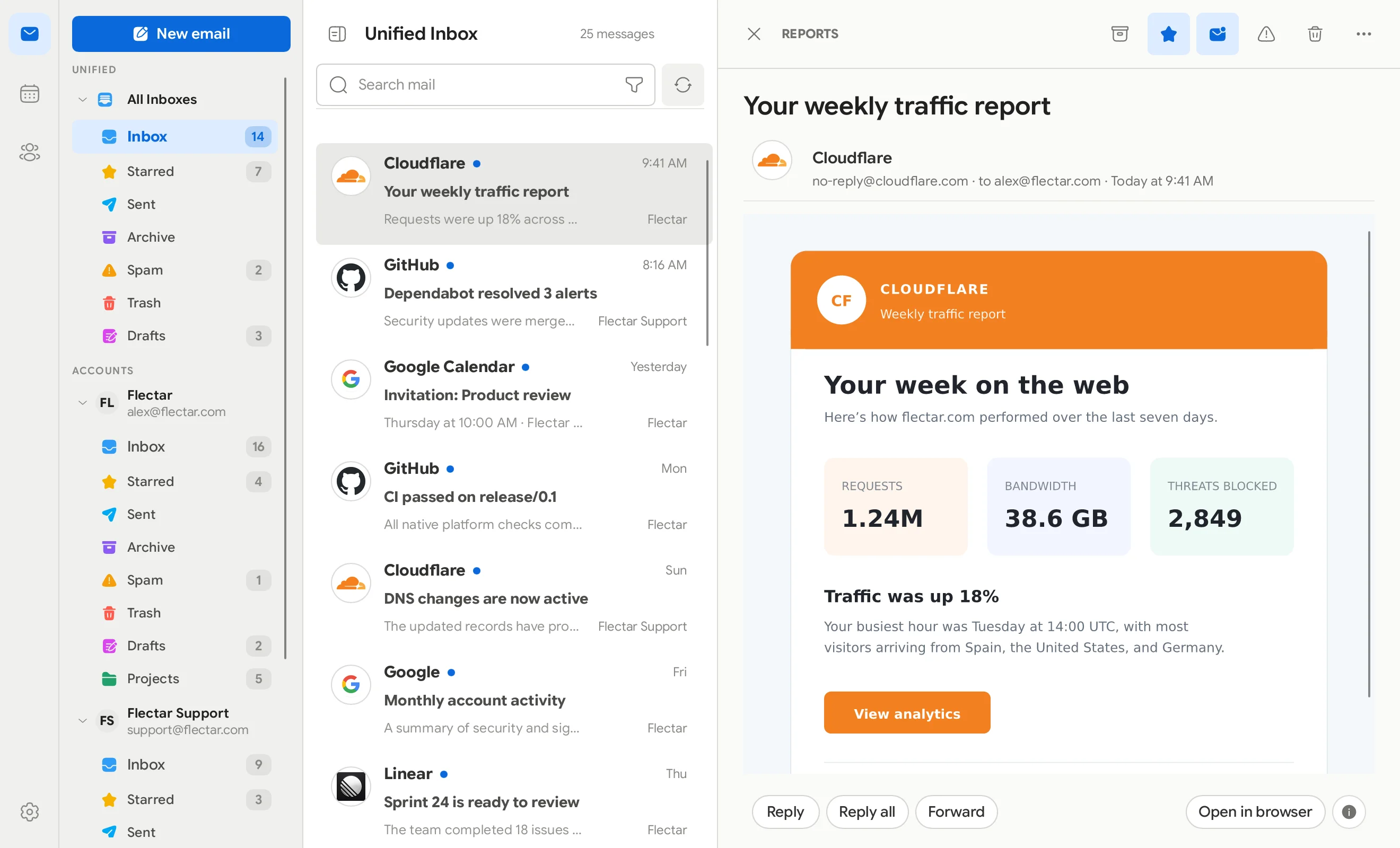Open the Flectar account Drafts with 2
Screen dimensions: 1400x848
click(175, 646)
